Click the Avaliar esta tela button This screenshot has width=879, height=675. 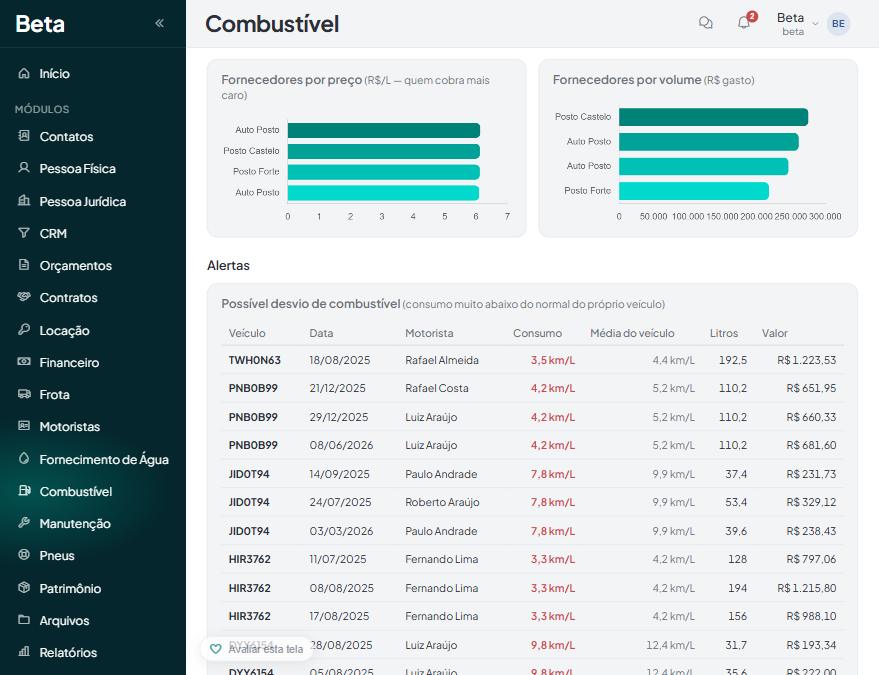[257, 649]
